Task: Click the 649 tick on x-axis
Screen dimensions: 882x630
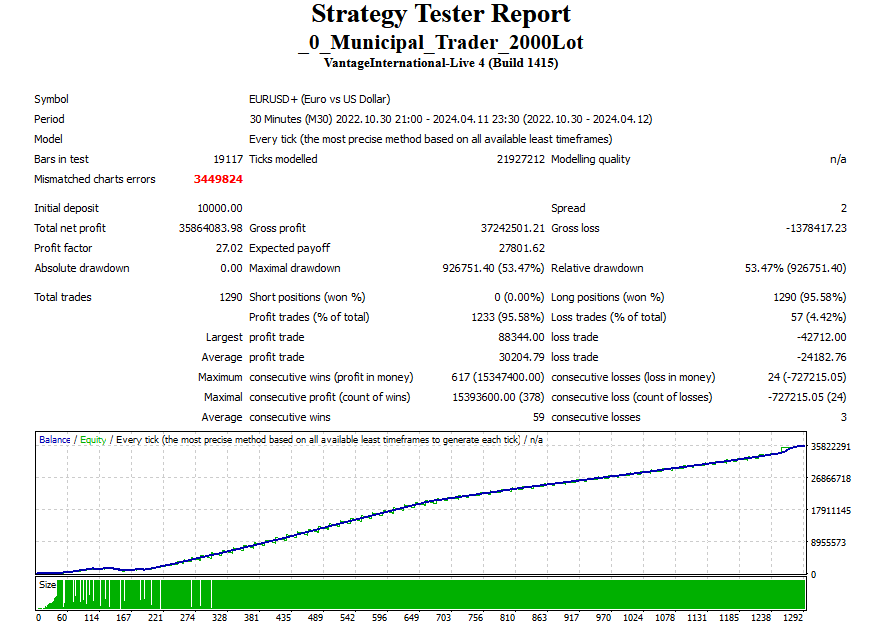Action: point(411,618)
